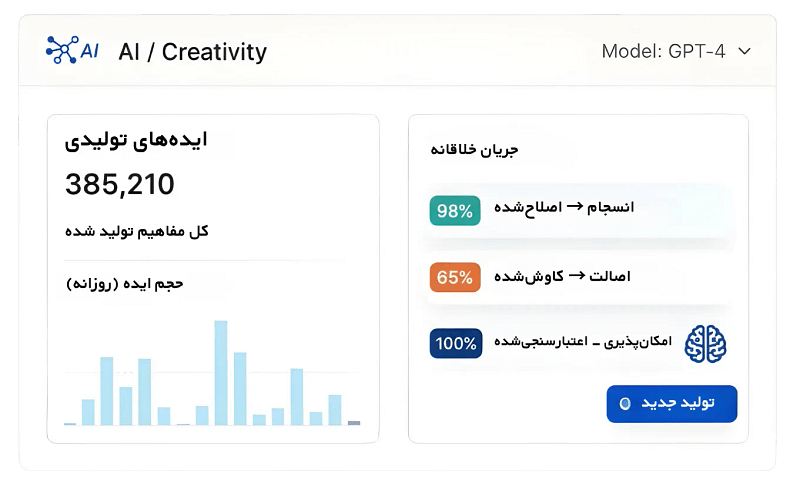The image size is (800, 490).
Task: Click the brain icon in creative flow
Action: pos(705,343)
